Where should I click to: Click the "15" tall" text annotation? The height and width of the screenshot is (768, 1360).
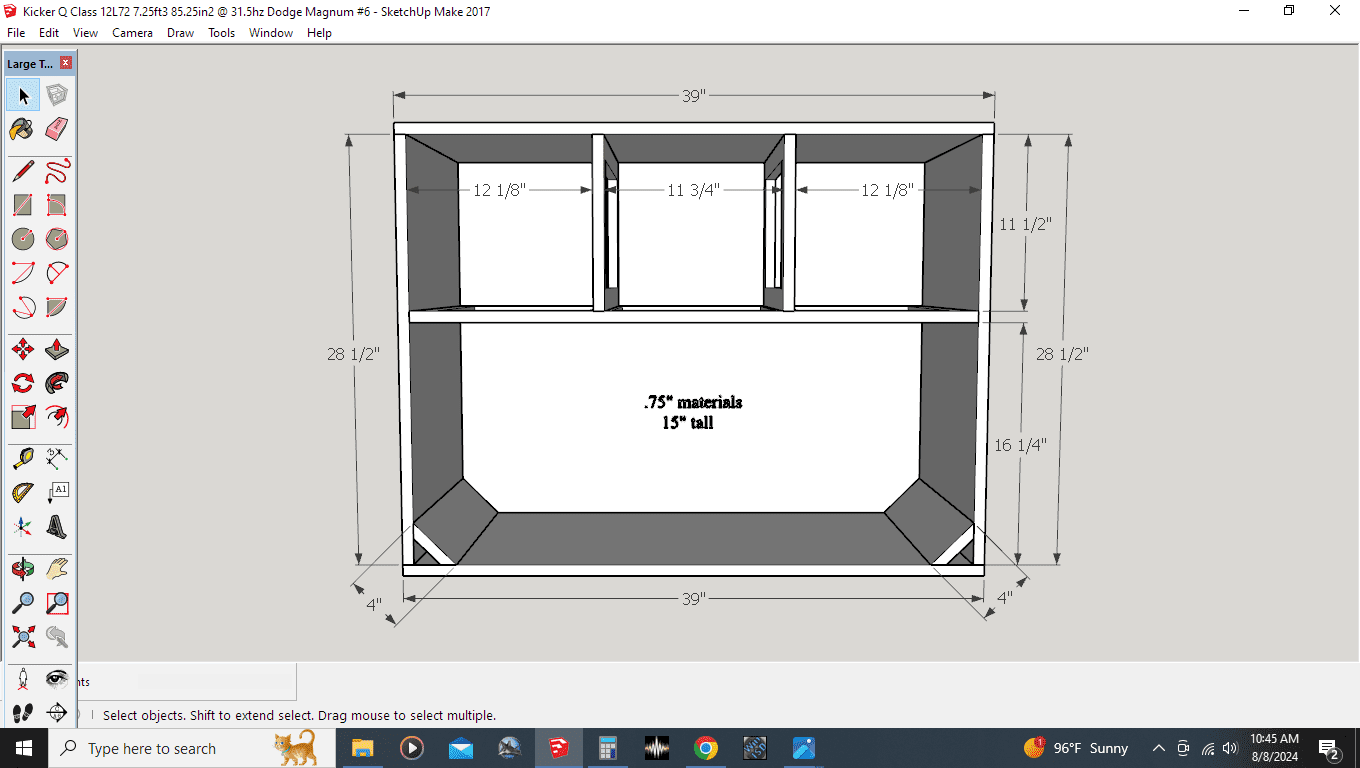tap(688, 423)
